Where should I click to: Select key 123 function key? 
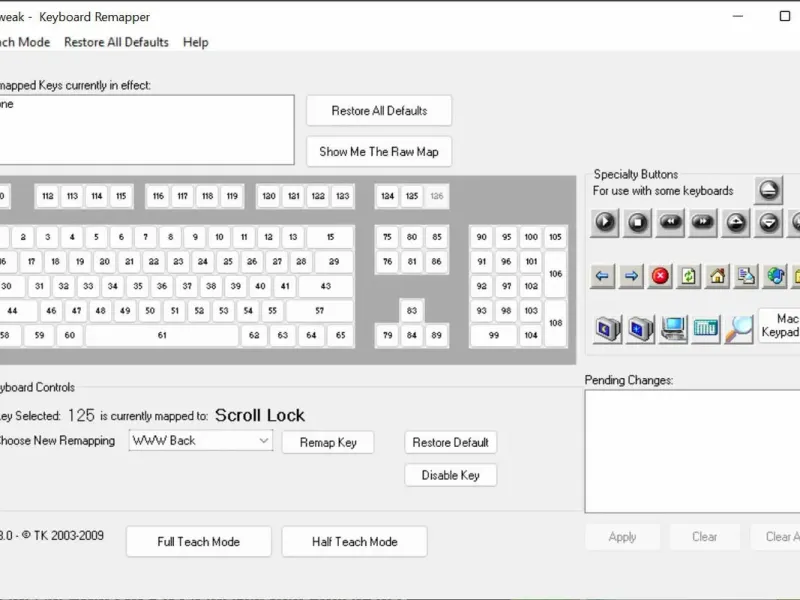[x=342, y=196]
